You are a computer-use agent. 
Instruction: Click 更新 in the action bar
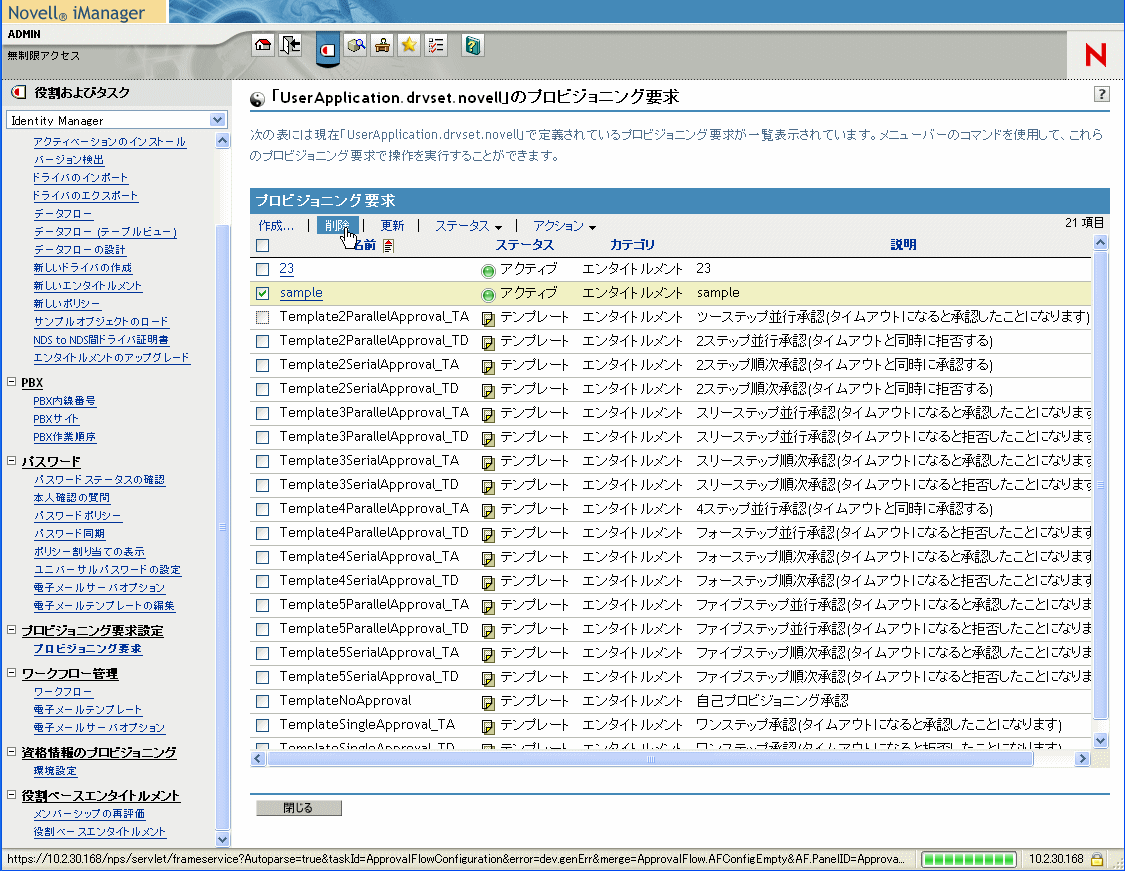point(392,225)
